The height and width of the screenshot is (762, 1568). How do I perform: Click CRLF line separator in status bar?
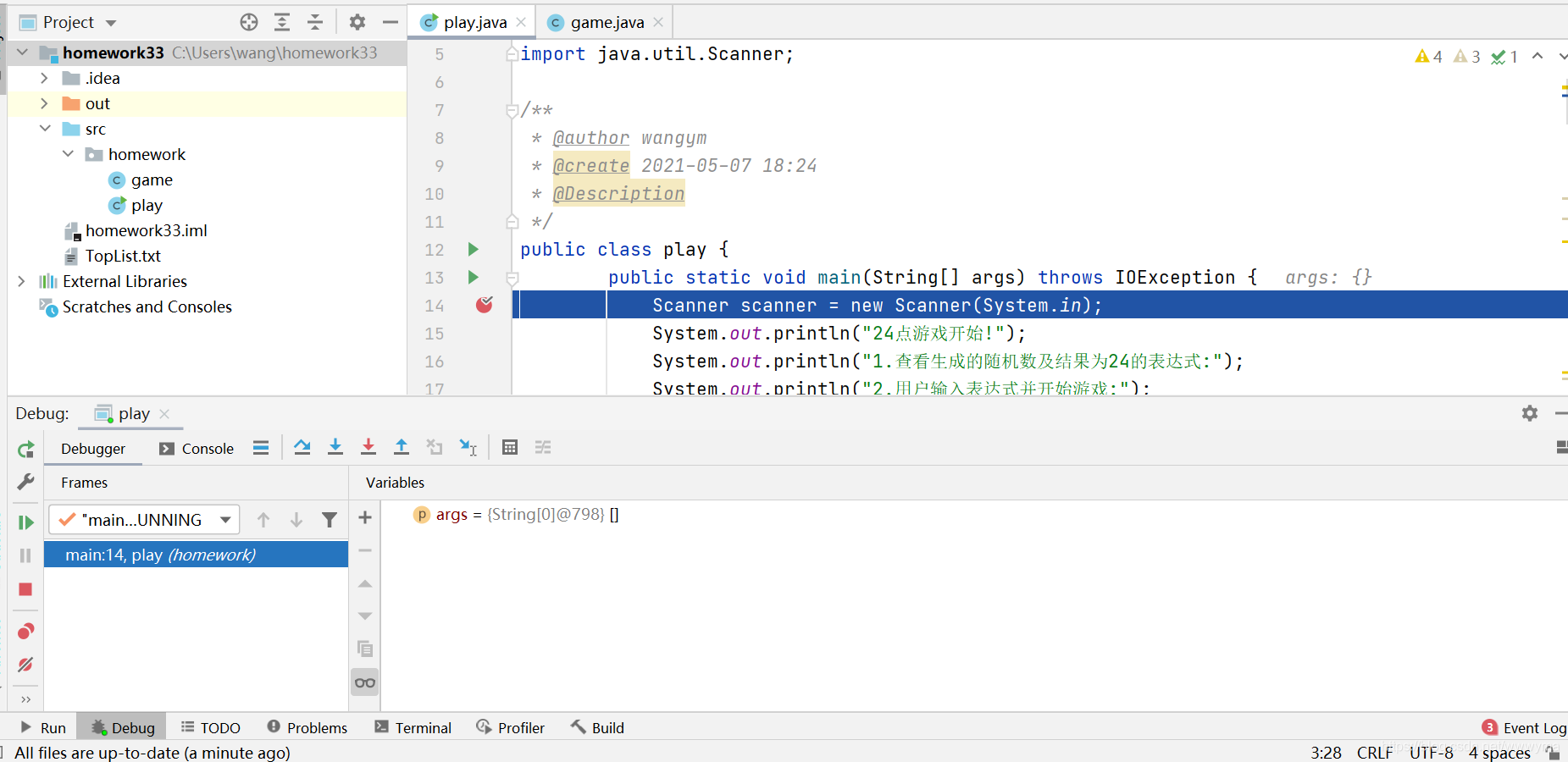click(x=1375, y=753)
